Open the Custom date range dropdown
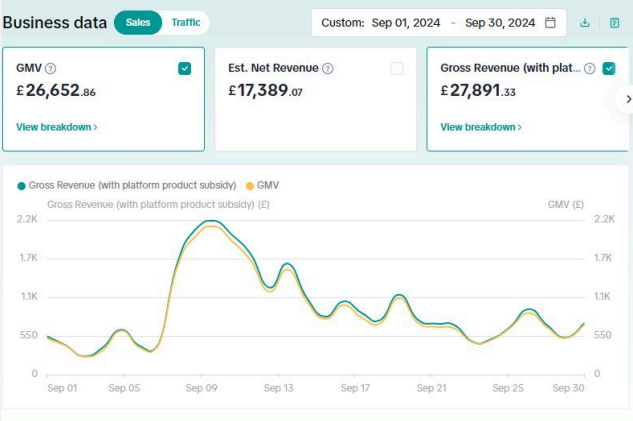The image size is (633, 421). click(343, 23)
